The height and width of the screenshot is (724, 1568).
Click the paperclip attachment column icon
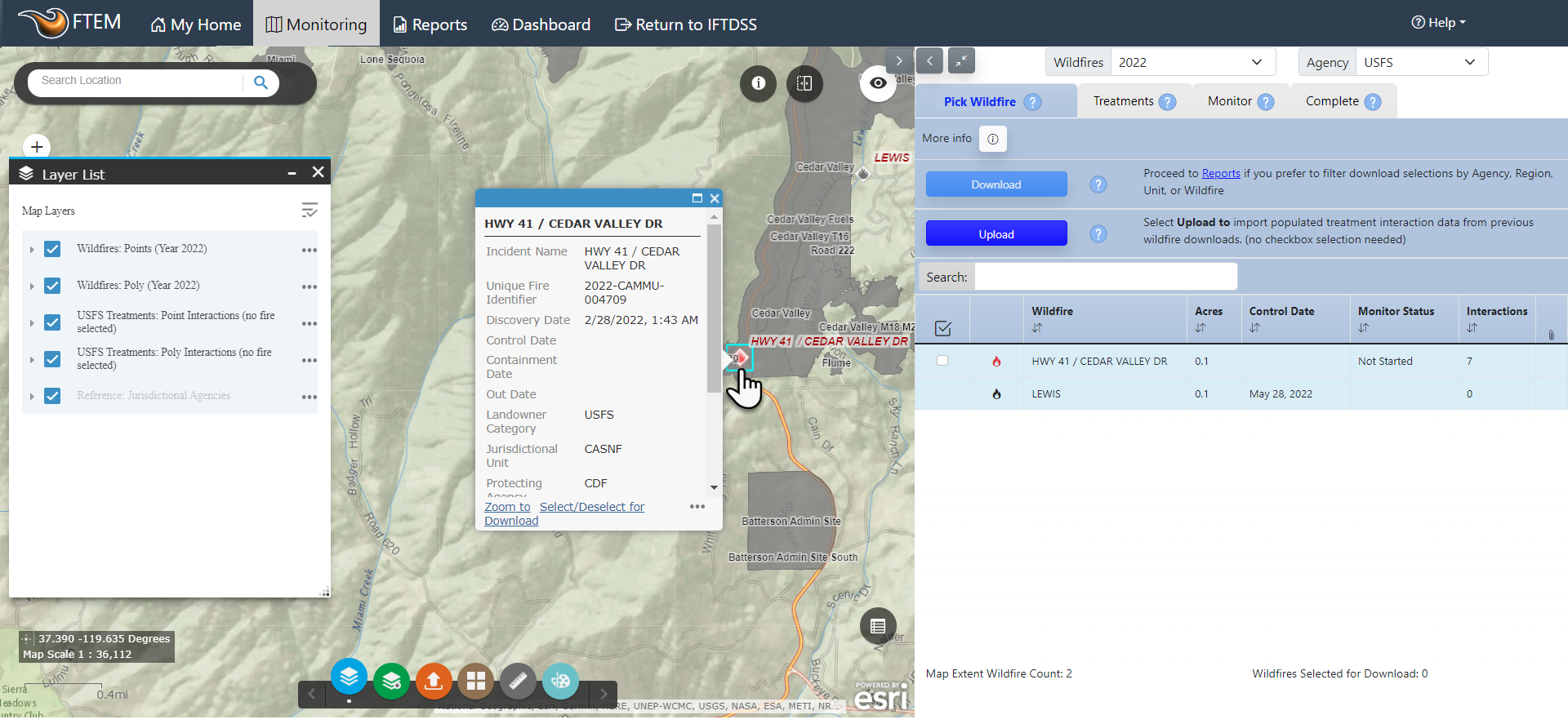pos(1551,335)
